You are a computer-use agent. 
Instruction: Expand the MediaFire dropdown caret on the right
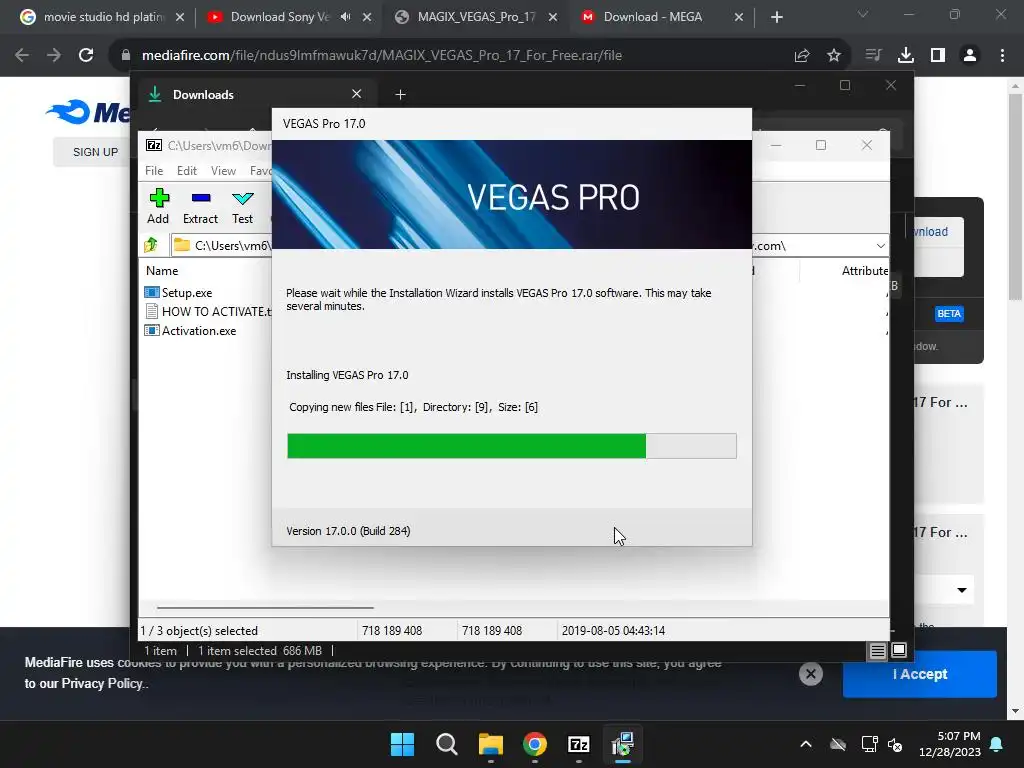pyautogui.click(x=961, y=590)
